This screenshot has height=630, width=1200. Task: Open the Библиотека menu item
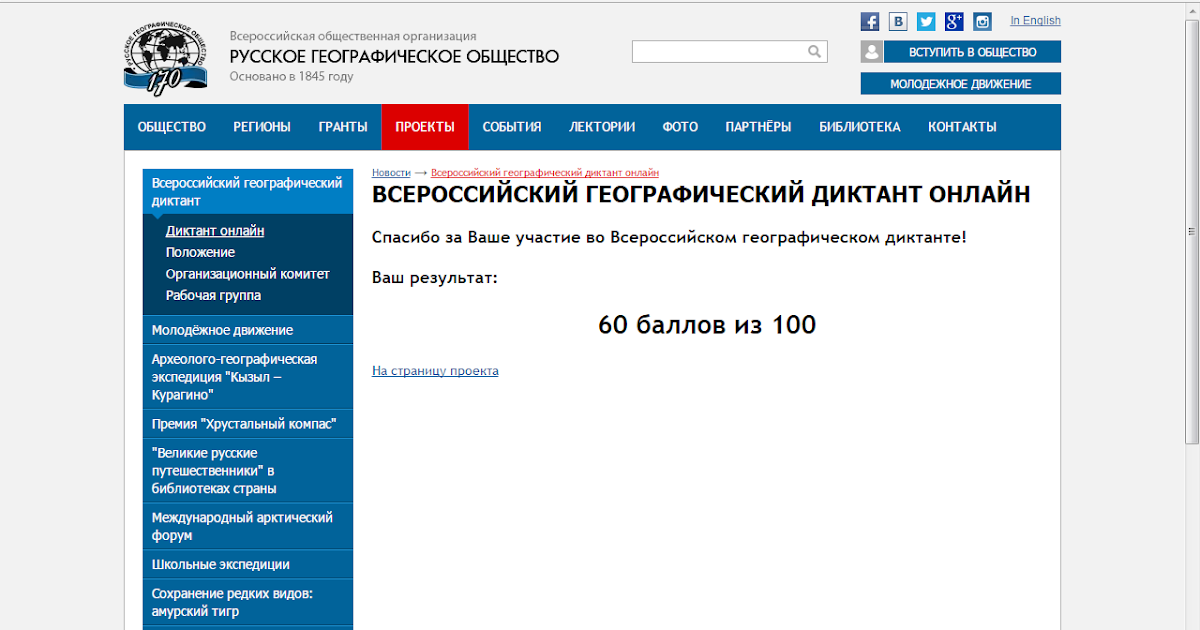point(860,127)
